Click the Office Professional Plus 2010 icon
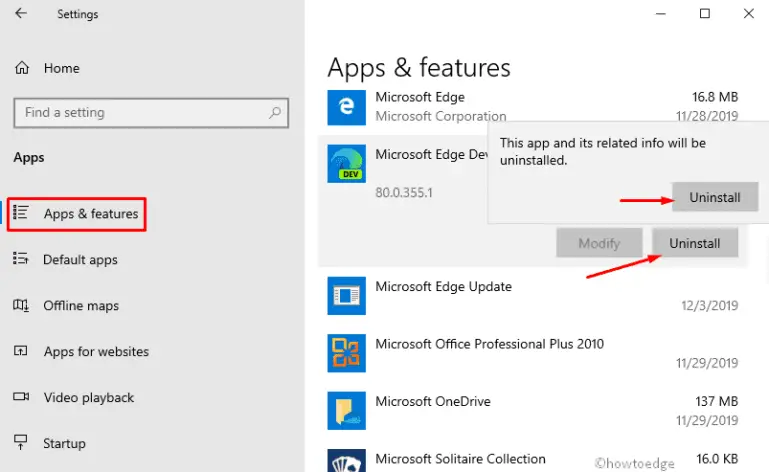 coord(346,353)
